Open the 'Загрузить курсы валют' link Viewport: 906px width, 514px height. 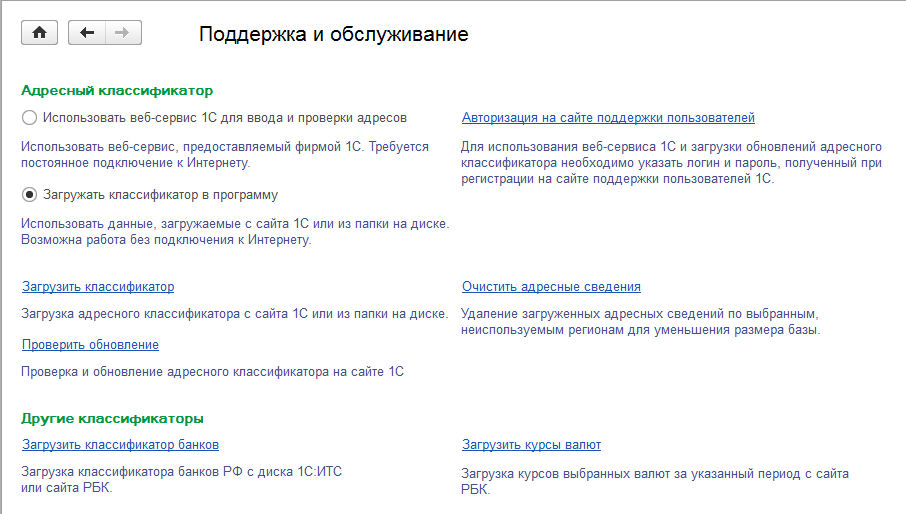(x=531, y=445)
